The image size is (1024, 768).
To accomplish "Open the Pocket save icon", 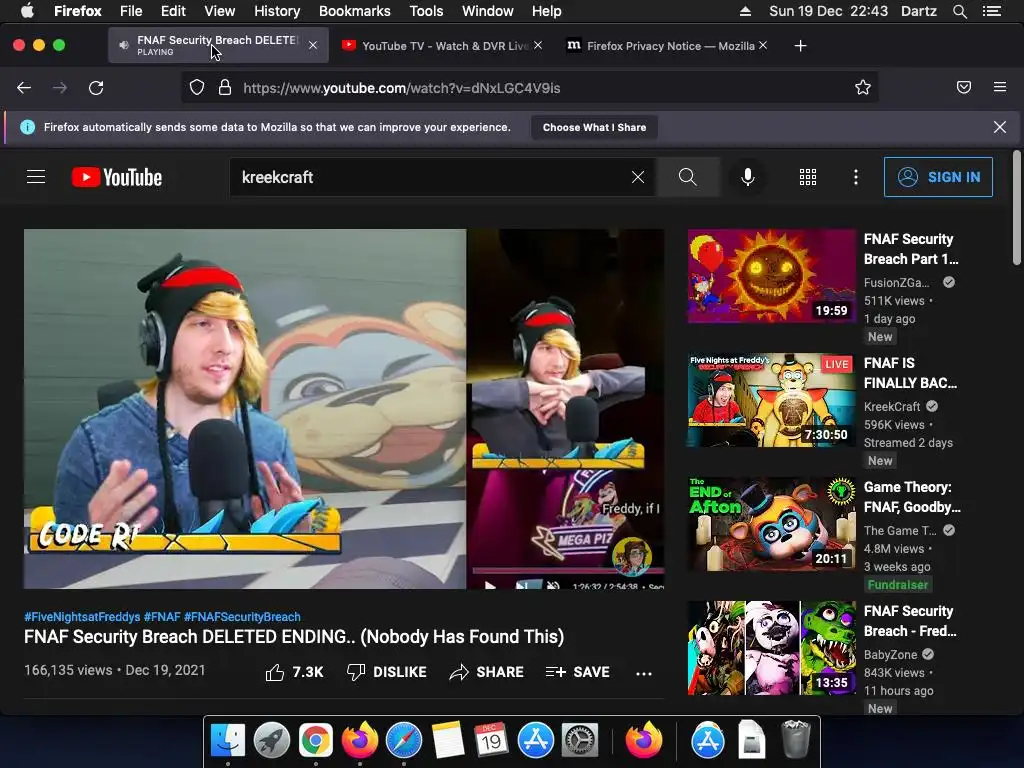I will coord(964,87).
